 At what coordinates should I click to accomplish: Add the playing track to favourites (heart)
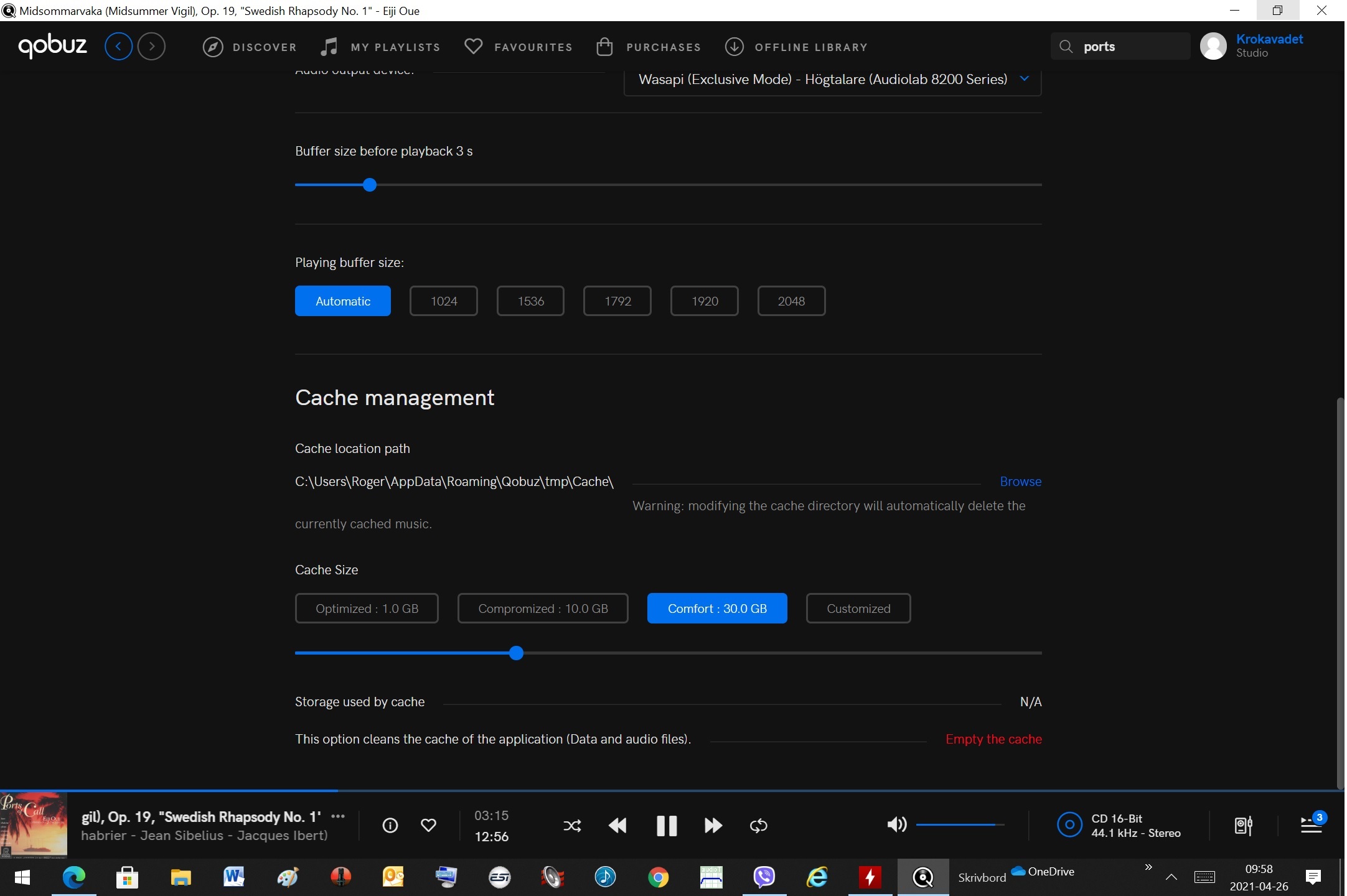428,826
